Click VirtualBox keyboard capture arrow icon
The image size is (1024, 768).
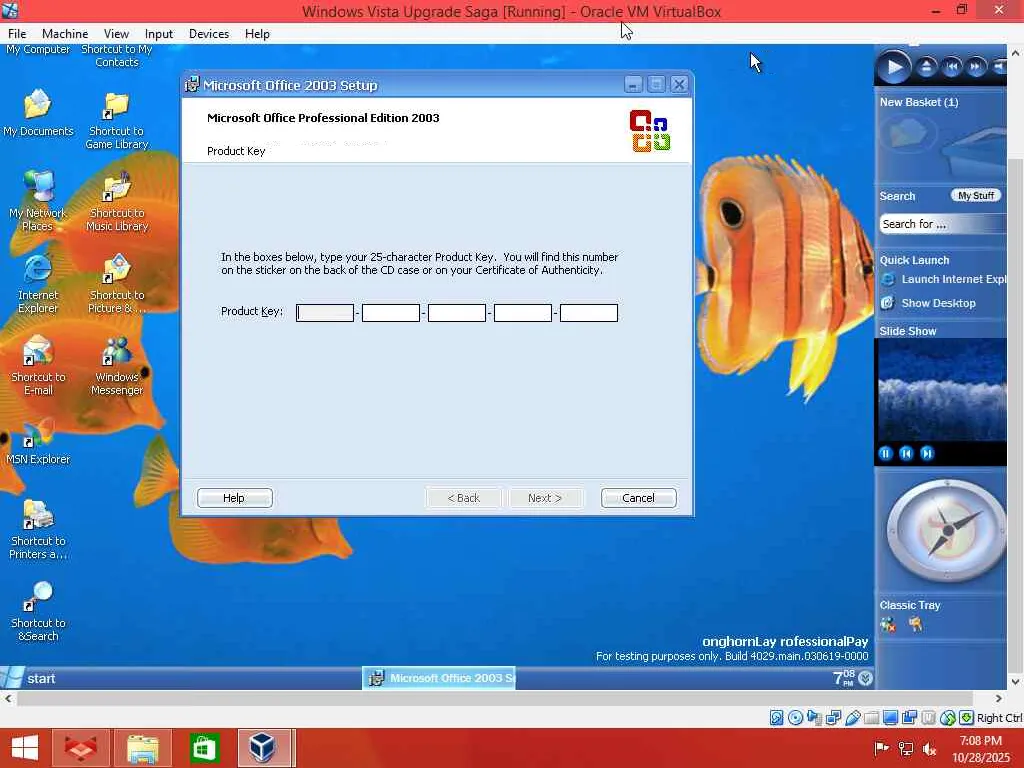click(x=967, y=718)
